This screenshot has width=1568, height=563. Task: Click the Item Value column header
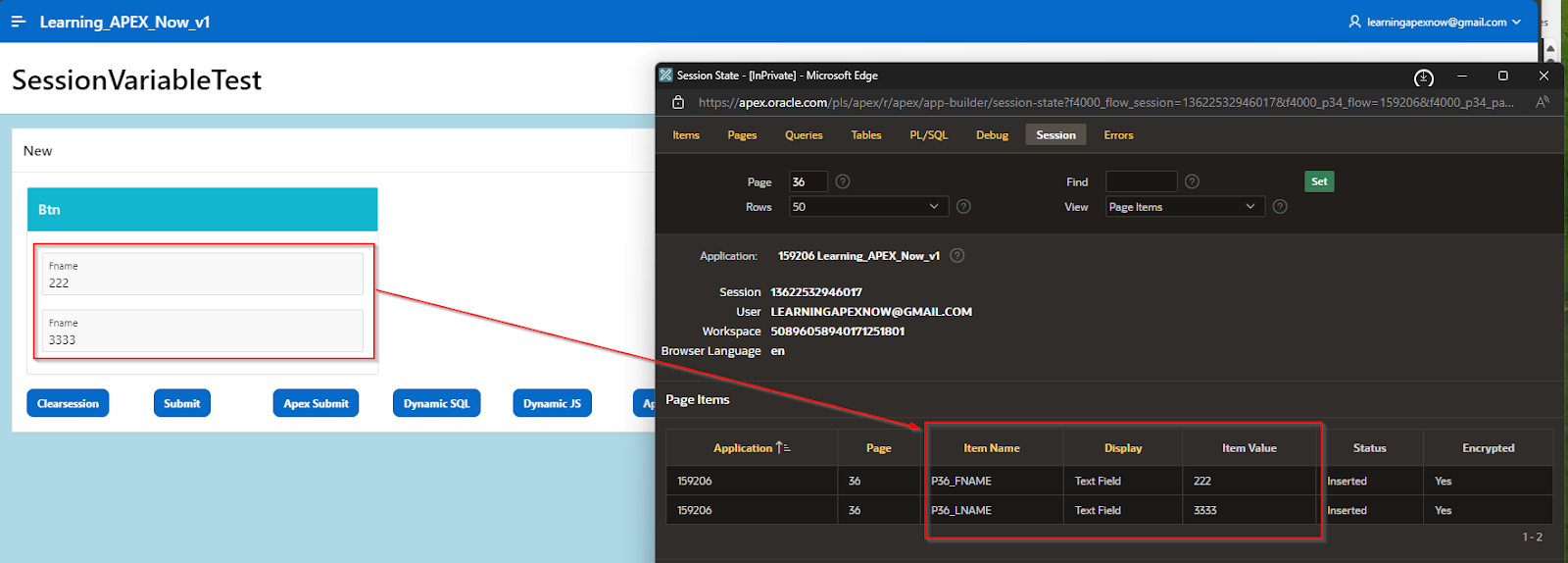1249,447
